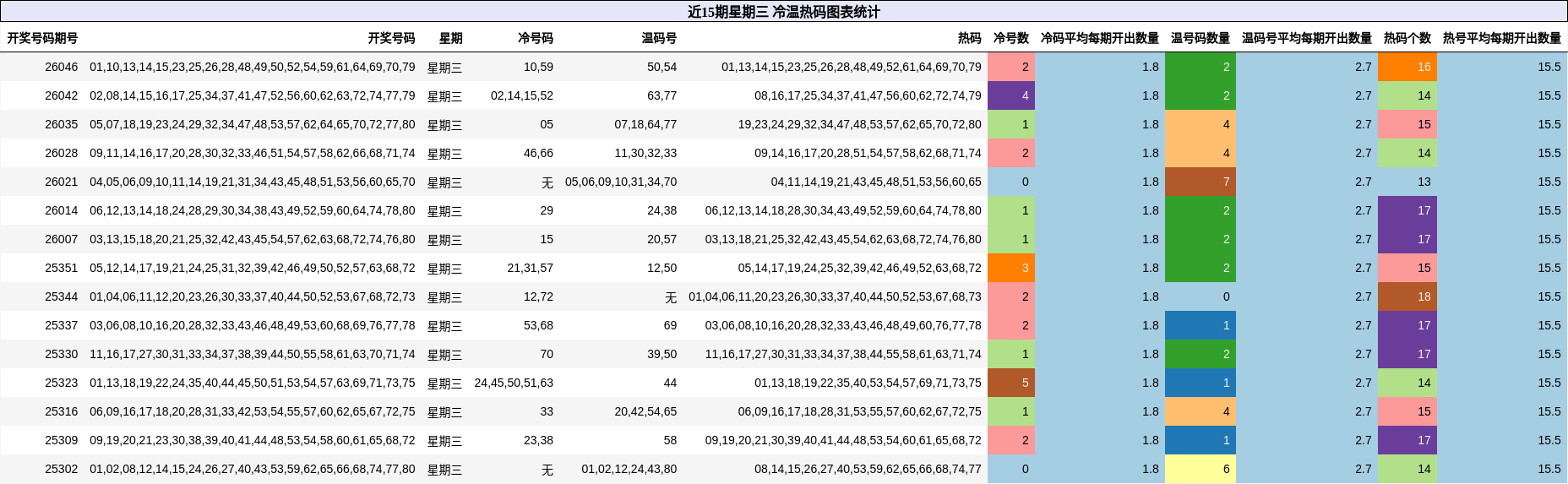Click the brown warm count cell 7
1568x484 pixels.
tap(1200, 182)
